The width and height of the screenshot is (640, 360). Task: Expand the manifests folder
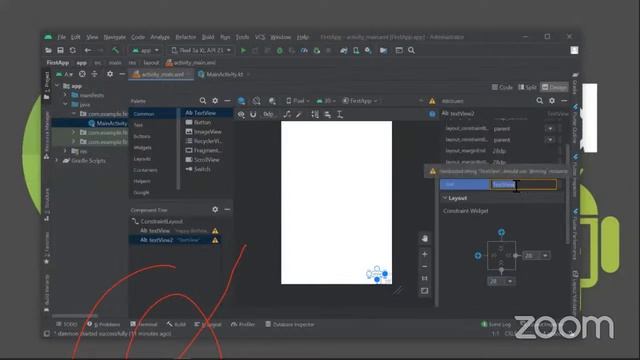click(x=65, y=95)
